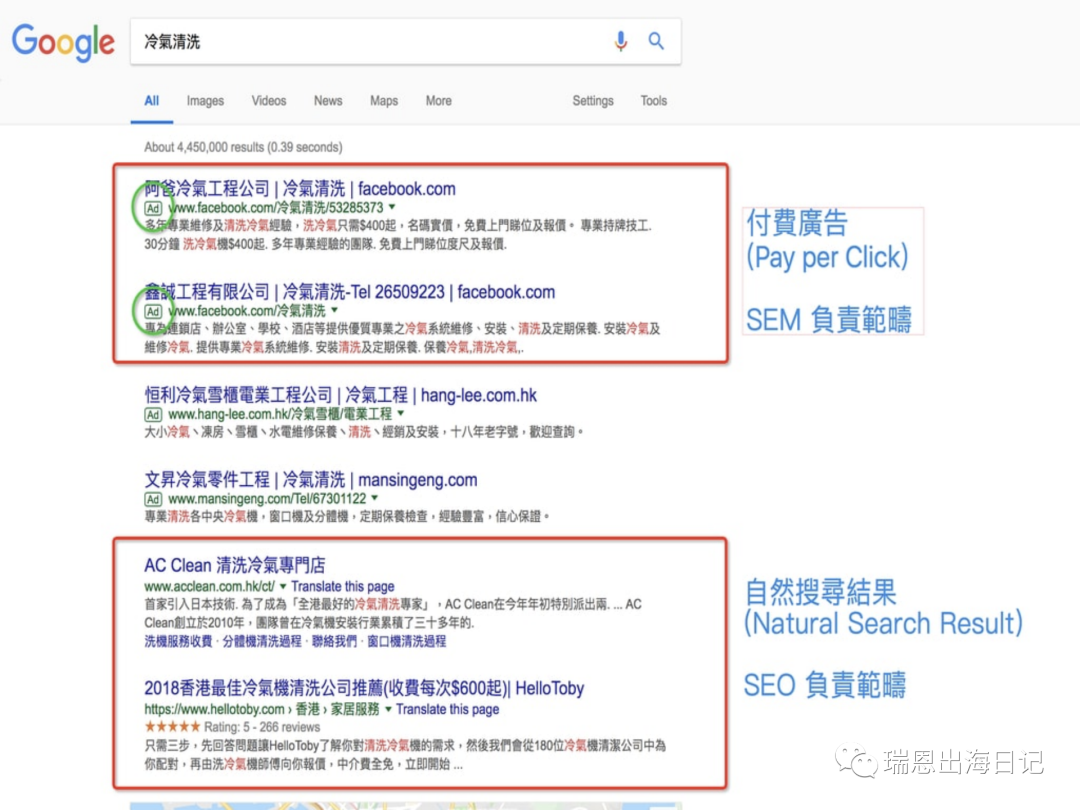Open 阿爸冷氣工程公司 ad title link

point(300,188)
